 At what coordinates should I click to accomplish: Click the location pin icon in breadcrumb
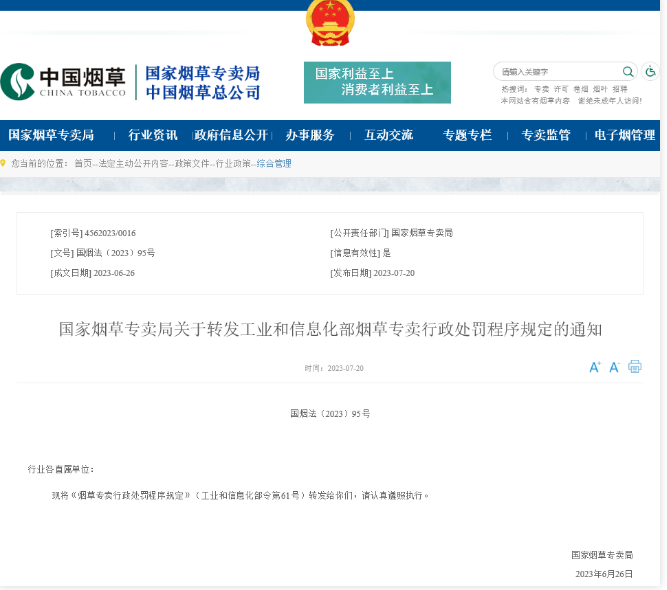pos(4,163)
